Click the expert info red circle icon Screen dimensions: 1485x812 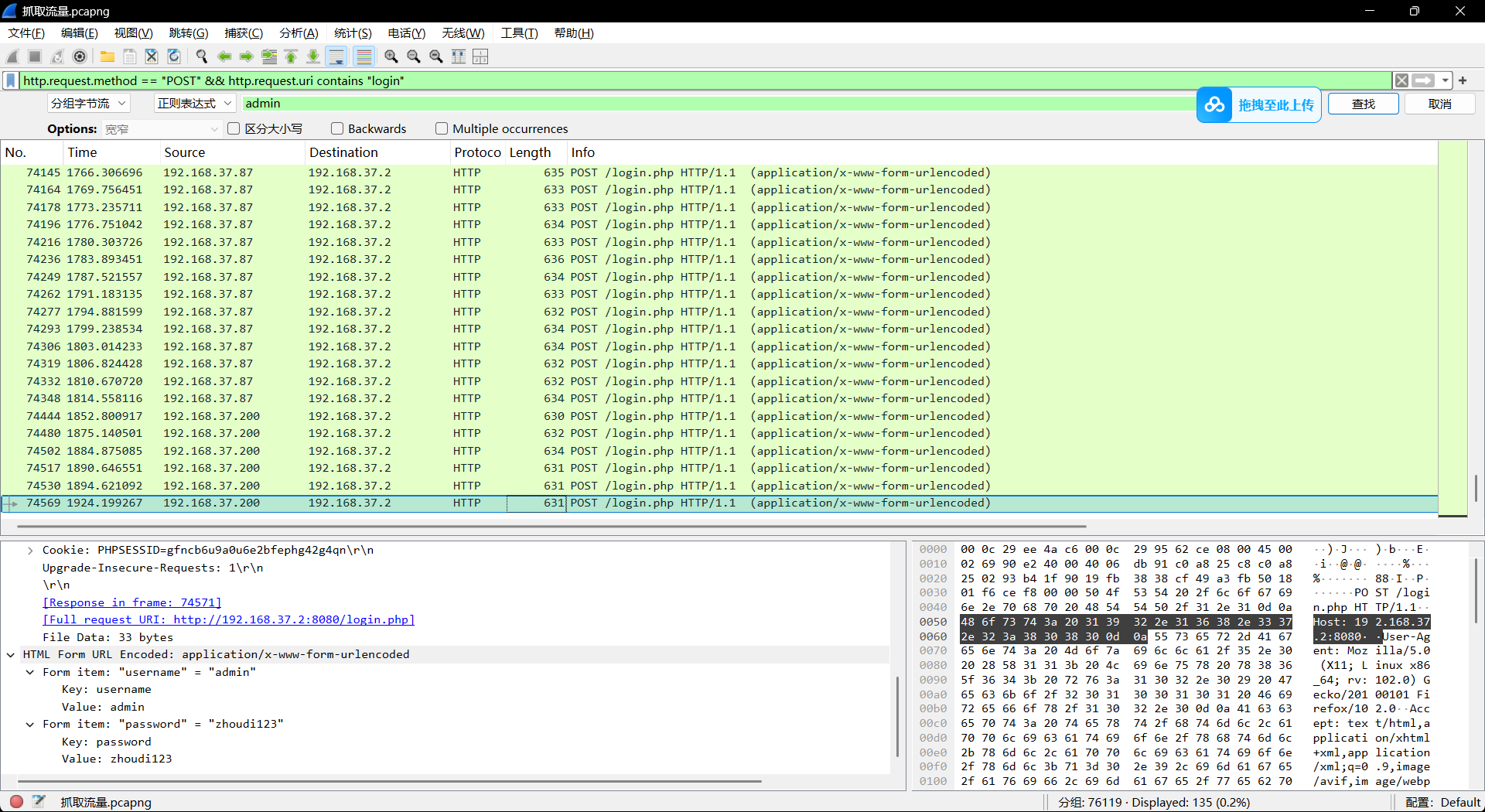click(16, 801)
